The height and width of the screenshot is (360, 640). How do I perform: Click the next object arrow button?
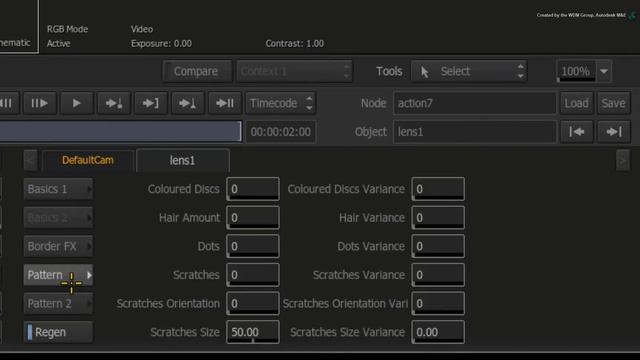[614, 132]
